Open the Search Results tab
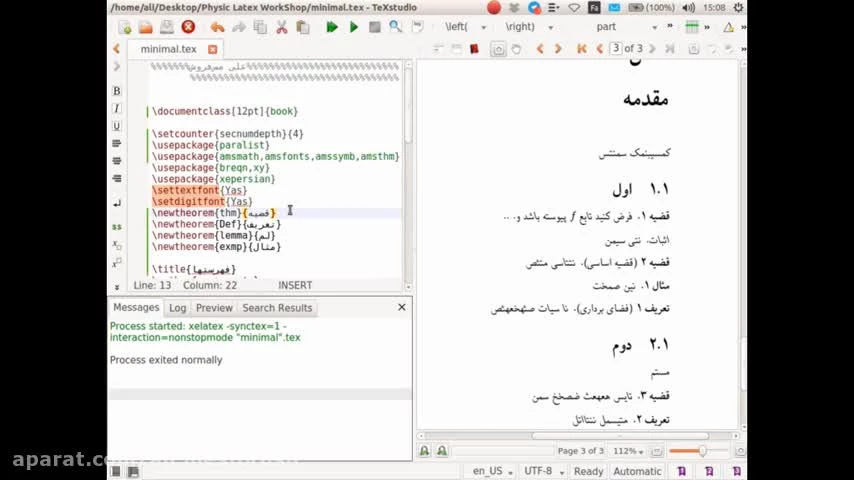854x480 pixels. click(277, 308)
